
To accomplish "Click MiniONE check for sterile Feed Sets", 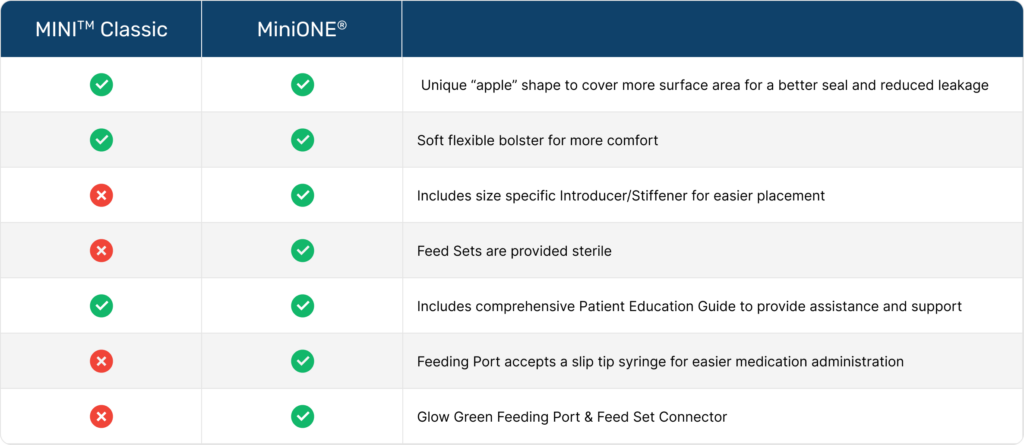I will pos(302,250).
